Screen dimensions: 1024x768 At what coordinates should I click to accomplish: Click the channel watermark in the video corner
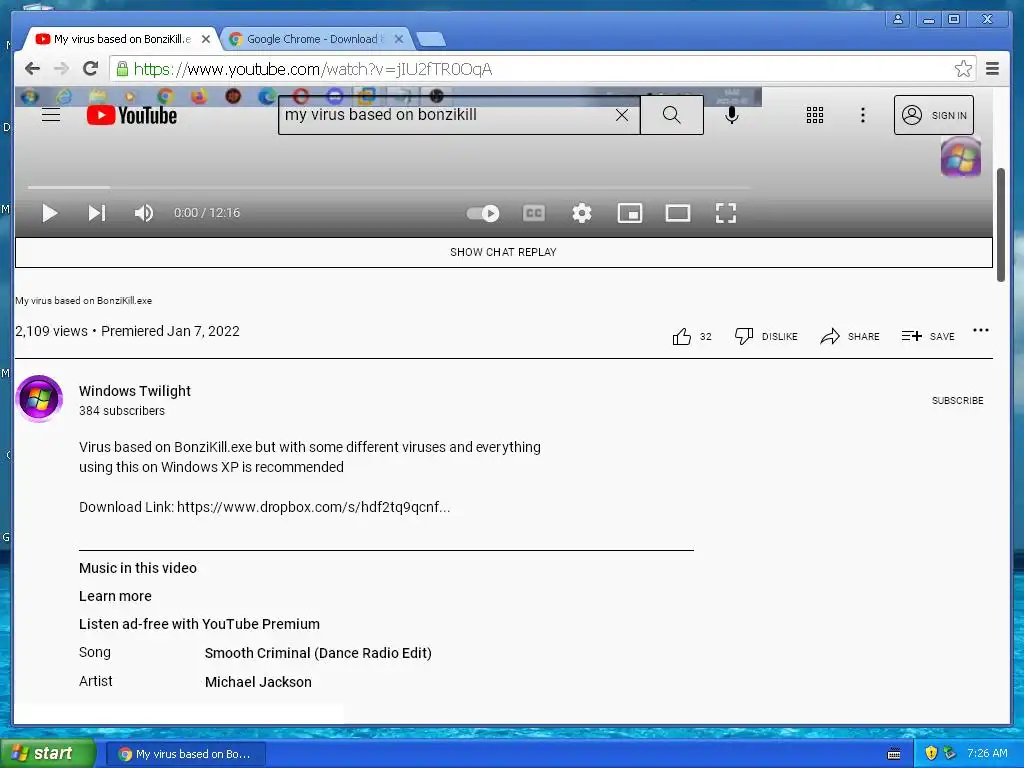(961, 157)
